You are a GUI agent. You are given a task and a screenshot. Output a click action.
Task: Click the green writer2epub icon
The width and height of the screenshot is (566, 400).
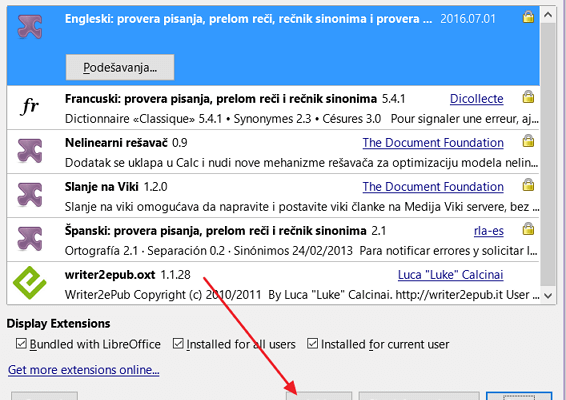point(30,283)
